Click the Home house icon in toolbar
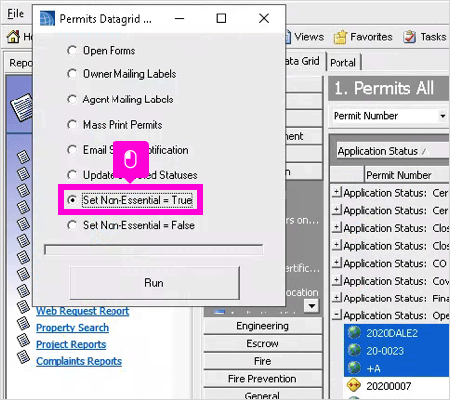The height and width of the screenshot is (400, 450). click(13, 36)
